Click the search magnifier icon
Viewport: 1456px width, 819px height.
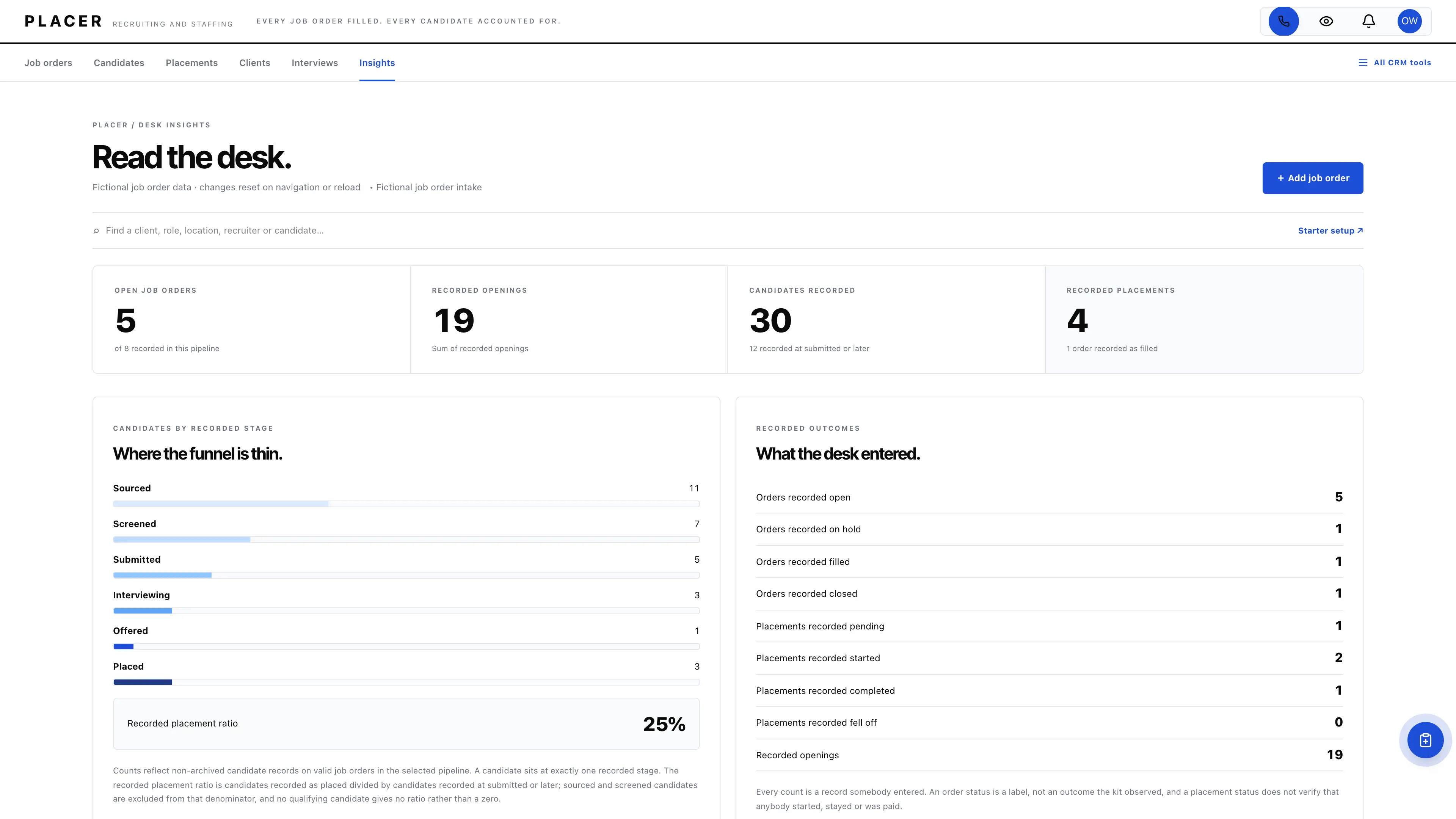click(96, 231)
